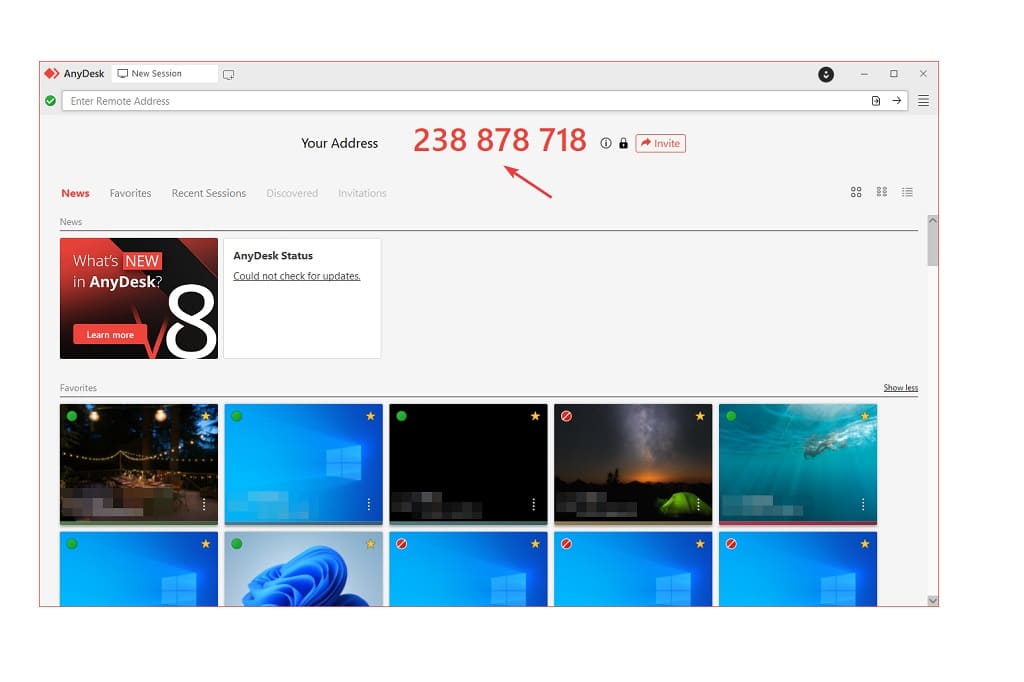The width and height of the screenshot is (1024, 682).
Task: Click the scrollbar up arrow
Action: click(x=933, y=221)
